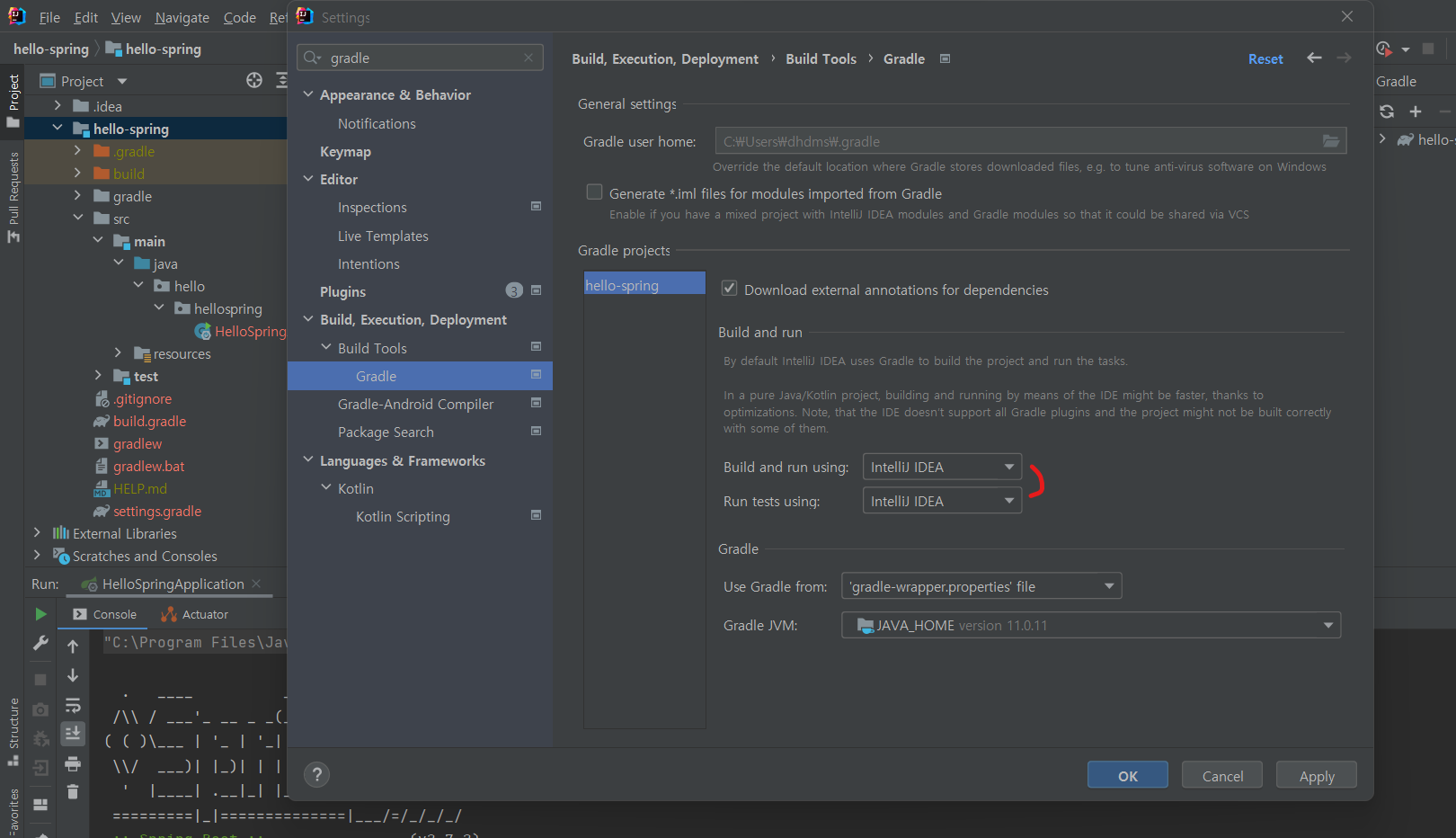Screen dimensions: 1456x838
Task: Click the project-level marker icon beside the Gradle breadcrumb
Action: pos(945,58)
